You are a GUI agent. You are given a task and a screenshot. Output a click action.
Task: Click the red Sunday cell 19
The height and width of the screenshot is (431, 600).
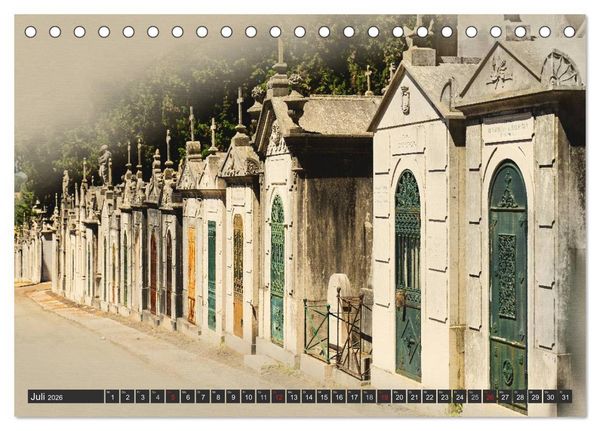[x=384, y=397]
